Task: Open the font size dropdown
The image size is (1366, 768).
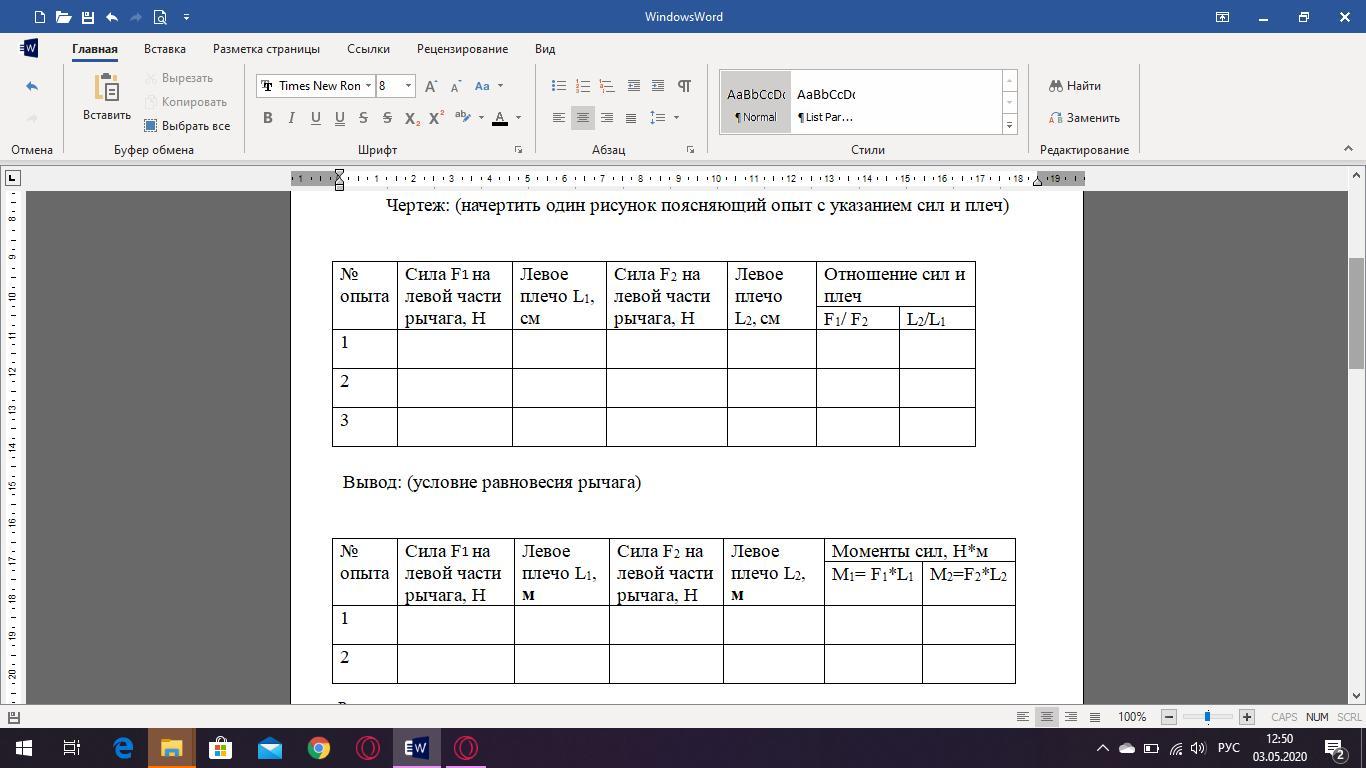Action: click(408, 86)
